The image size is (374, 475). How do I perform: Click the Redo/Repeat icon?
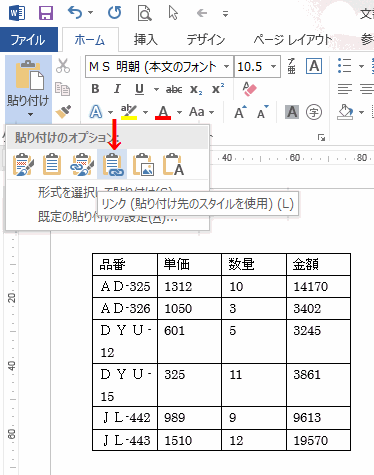(114, 13)
